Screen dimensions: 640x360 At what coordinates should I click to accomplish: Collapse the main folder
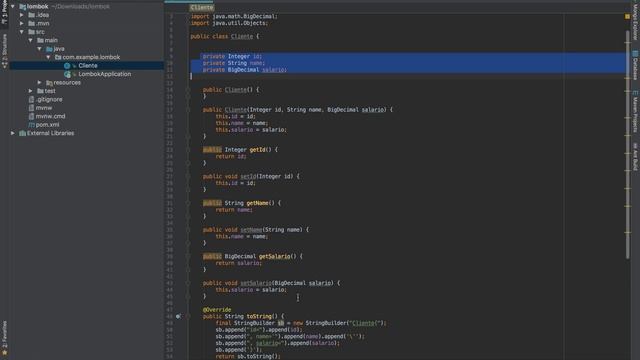tap(31, 40)
